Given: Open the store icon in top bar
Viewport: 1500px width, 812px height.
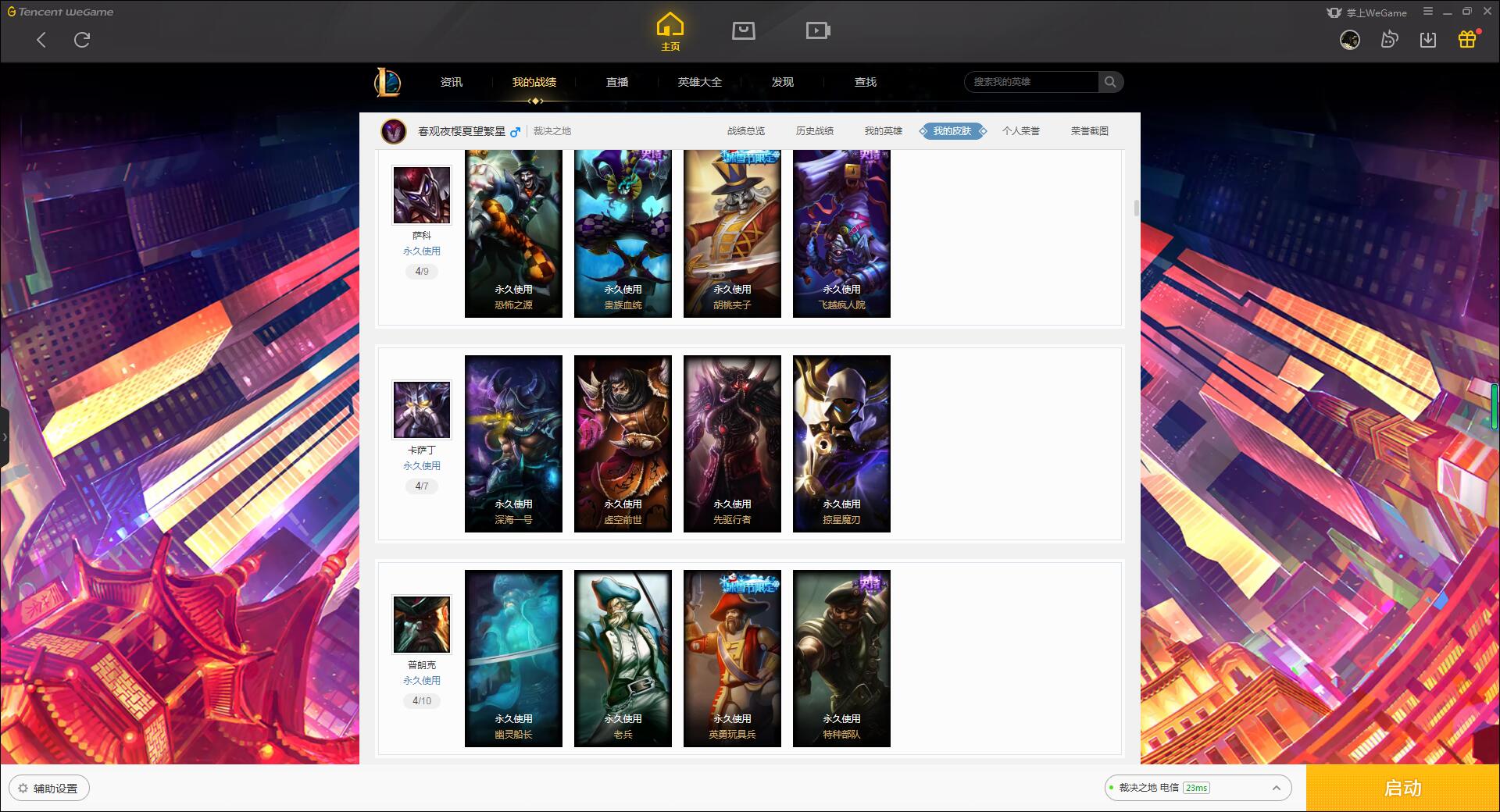Looking at the screenshot, I should click(x=743, y=30).
